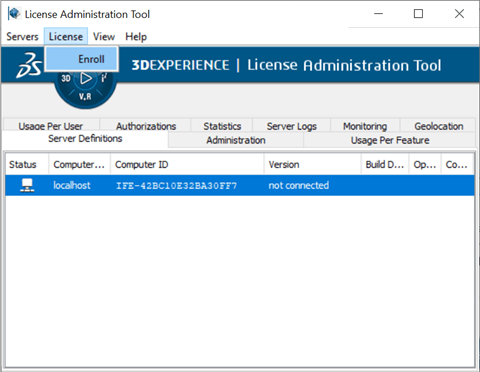Screen dimensions: 480x372
Task: Sort by the Status column header
Action: point(27,164)
